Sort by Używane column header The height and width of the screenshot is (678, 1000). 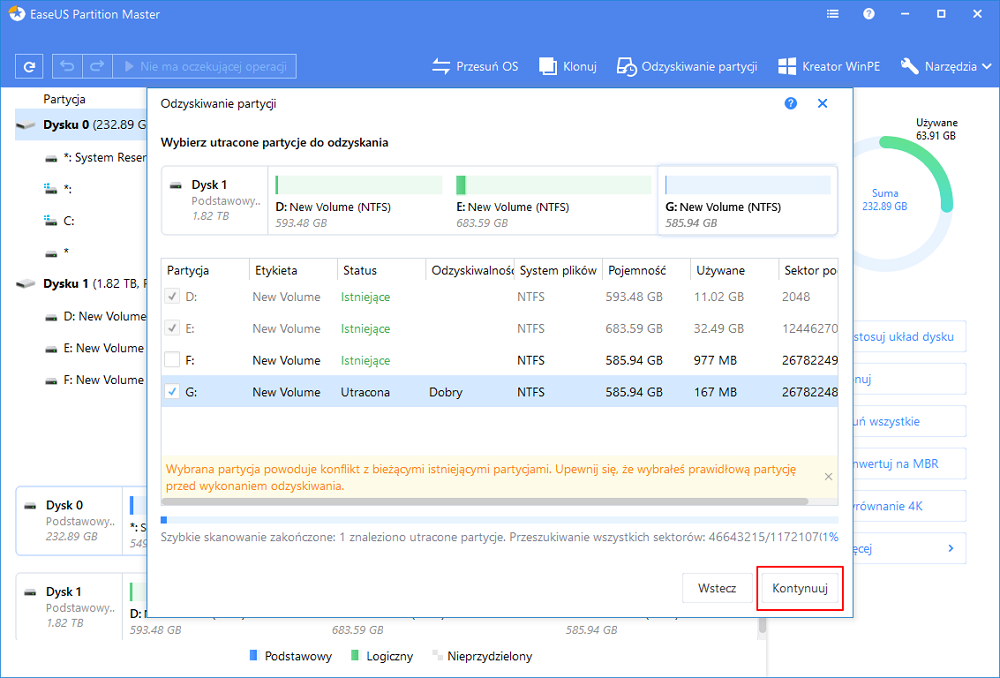[x=734, y=270]
